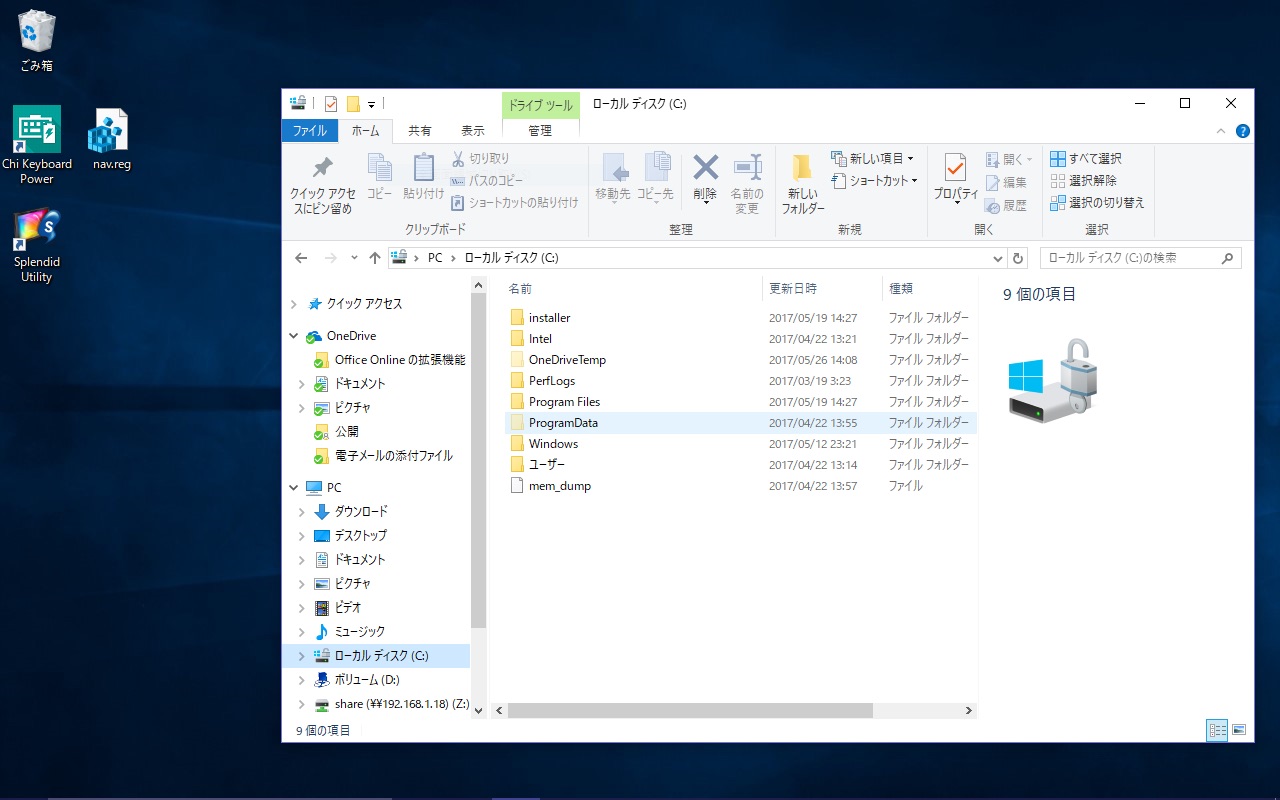Select ミュージック in the navigation pane

pyautogui.click(x=359, y=632)
